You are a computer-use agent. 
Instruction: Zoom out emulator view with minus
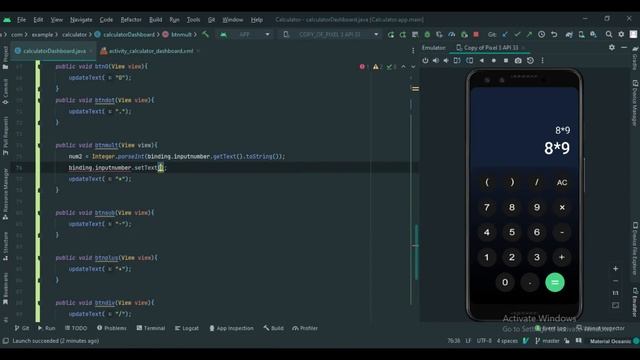(x=615, y=281)
